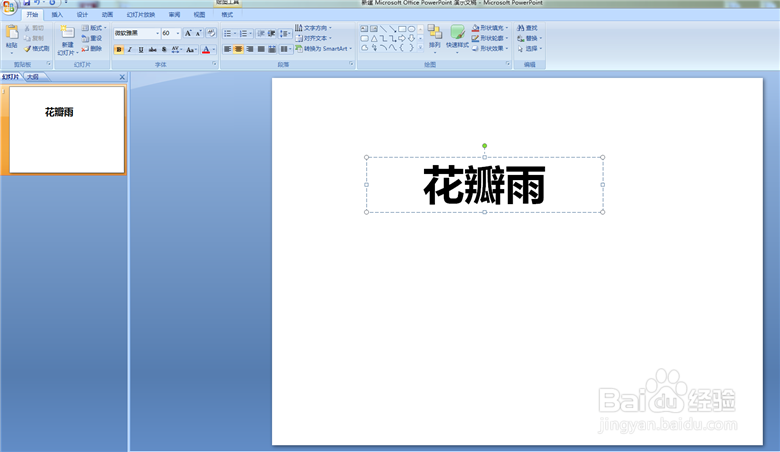Click the Columns icon
780x452 pixels.
coord(285,49)
